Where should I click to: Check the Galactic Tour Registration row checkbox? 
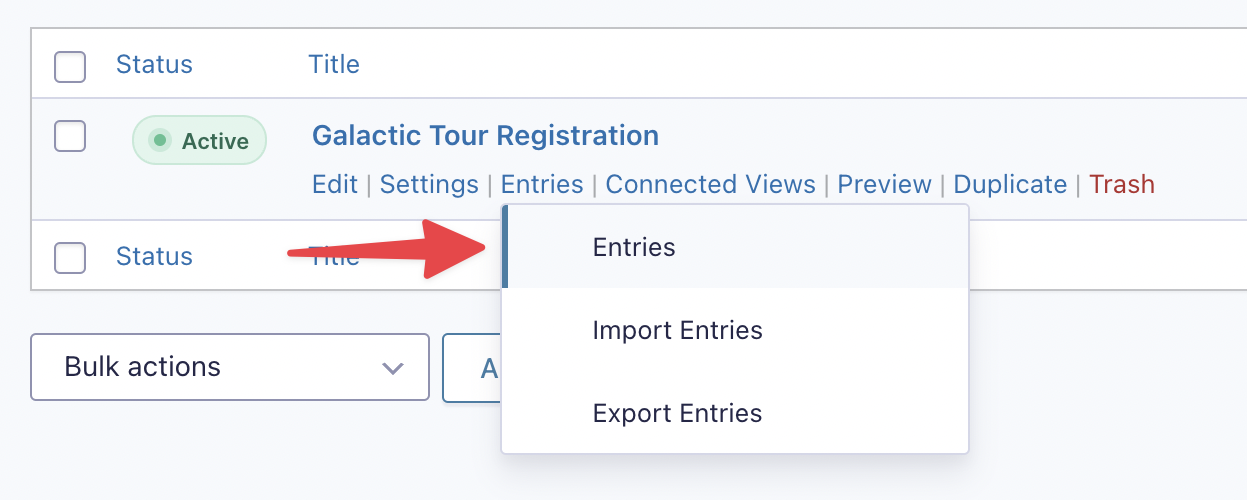pyautogui.click(x=70, y=136)
